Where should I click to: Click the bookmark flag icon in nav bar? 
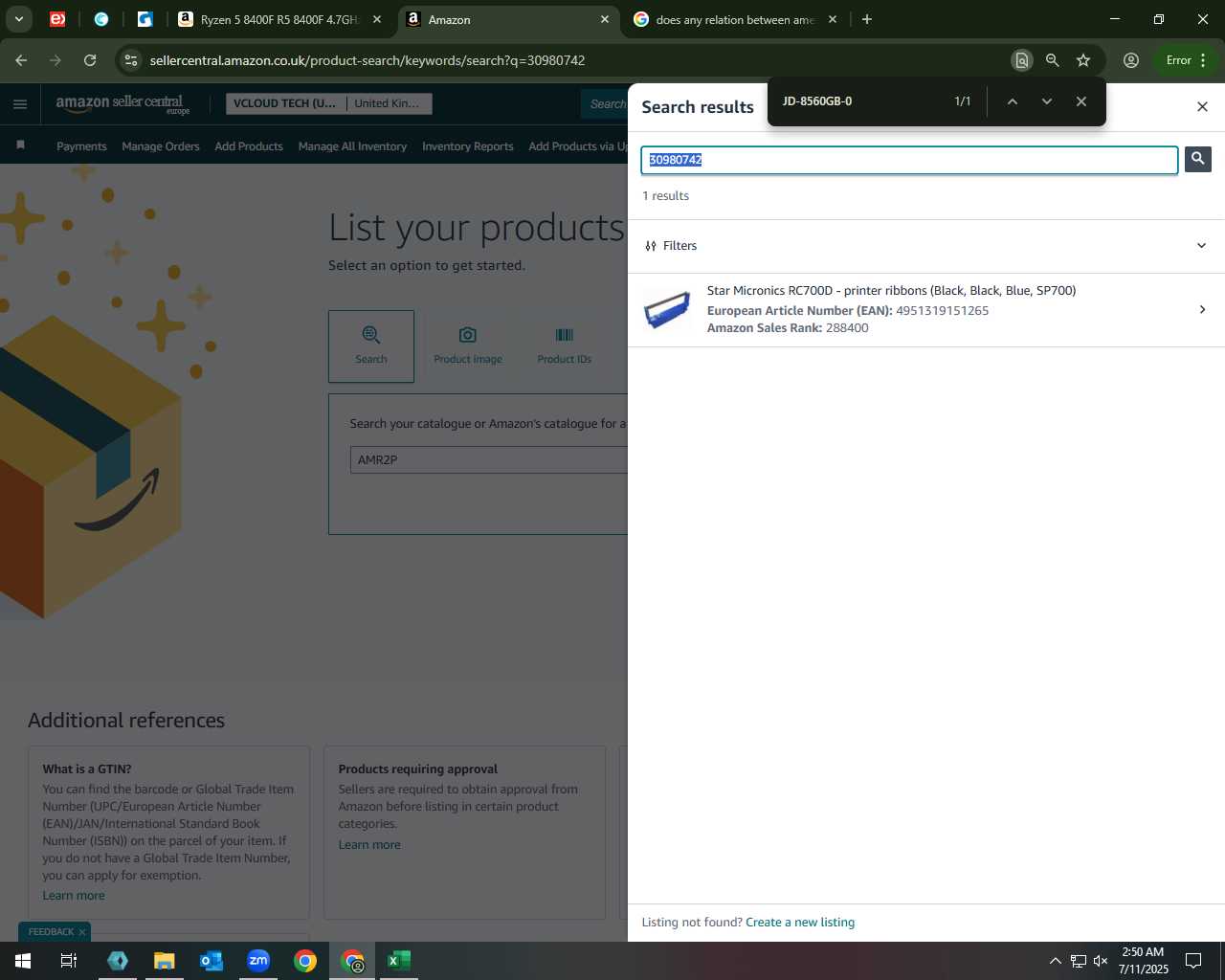pyautogui.click(x=20, y=145)
